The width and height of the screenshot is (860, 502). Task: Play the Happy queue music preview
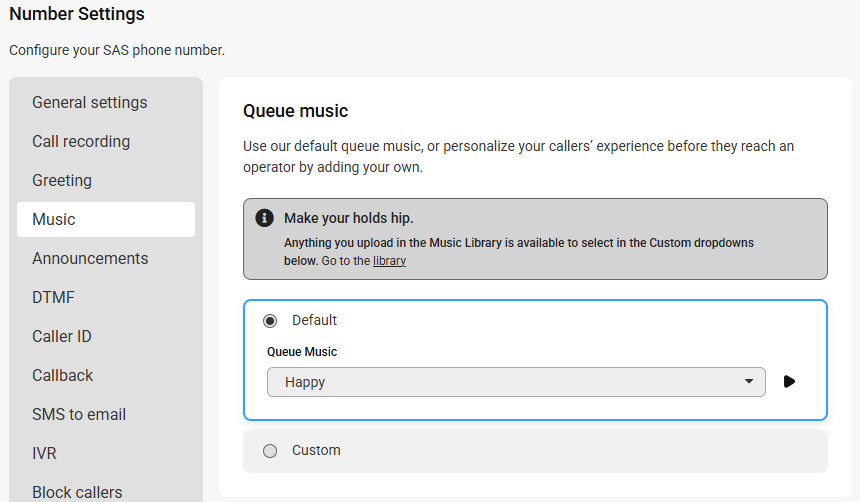tap(789, 382)
